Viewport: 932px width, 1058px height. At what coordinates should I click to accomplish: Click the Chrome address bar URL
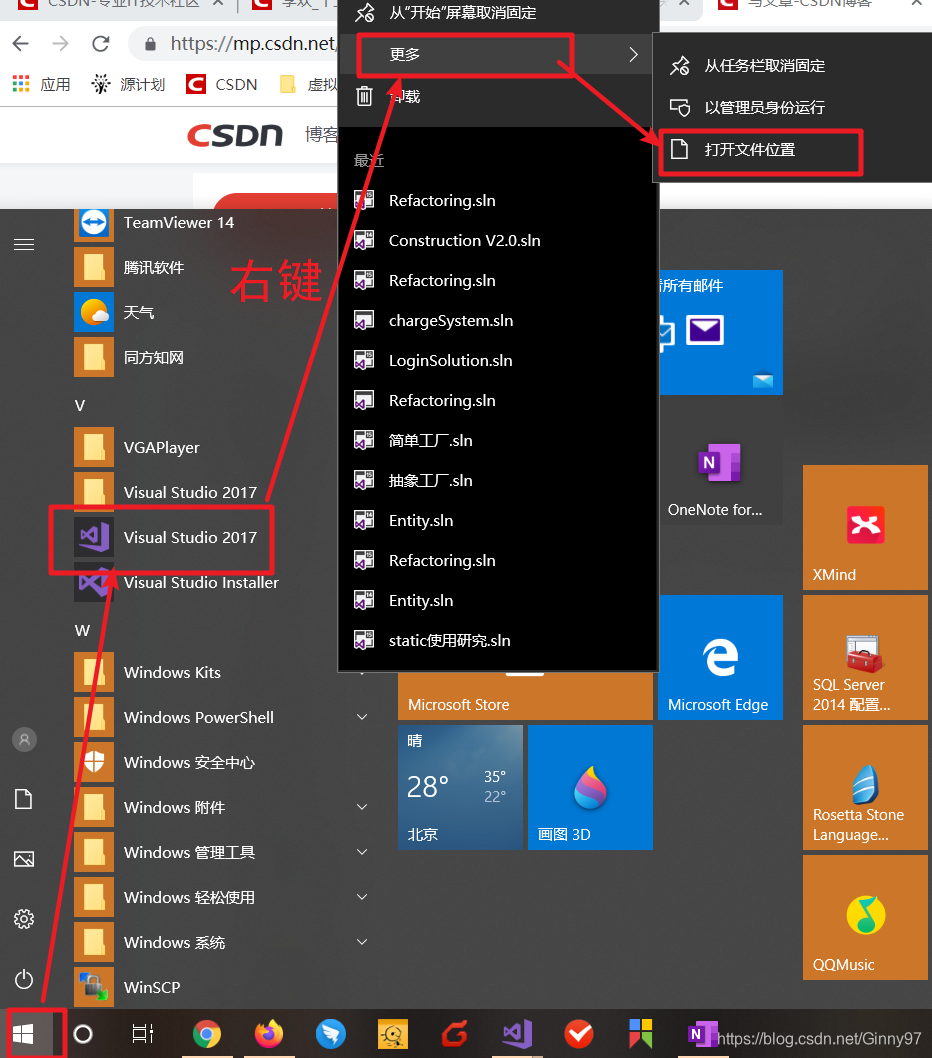click(x=253, y=44)
